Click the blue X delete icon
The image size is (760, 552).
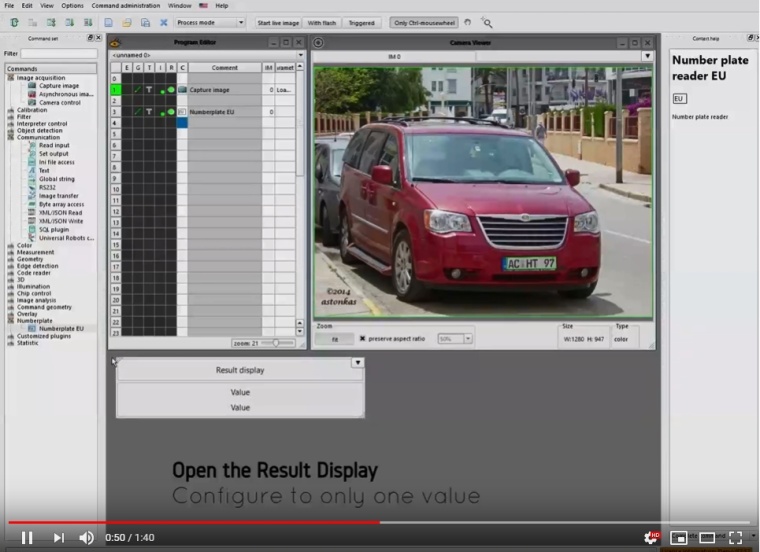click(163, 22)
